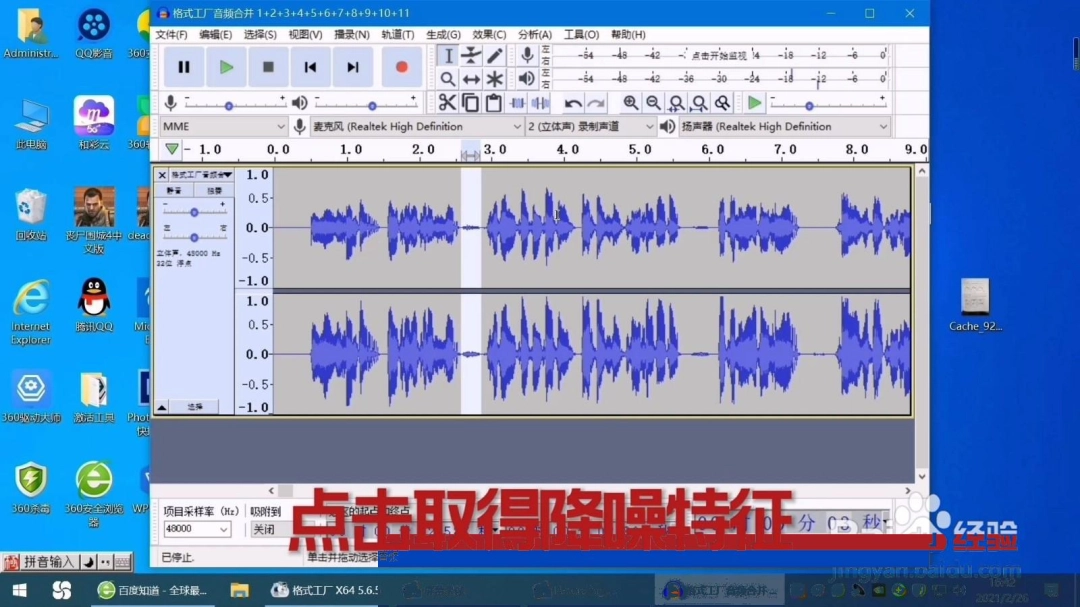Fit selection to window width
Image resolution: width=1080 pixels, height=607 pixels.
coord(676,103)
